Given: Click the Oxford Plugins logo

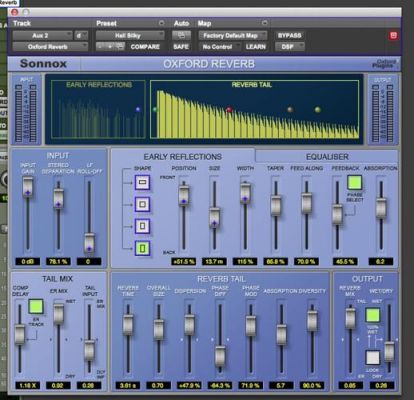Looking at the screenshot, I should pyautogui.click(x=385, y=64).
